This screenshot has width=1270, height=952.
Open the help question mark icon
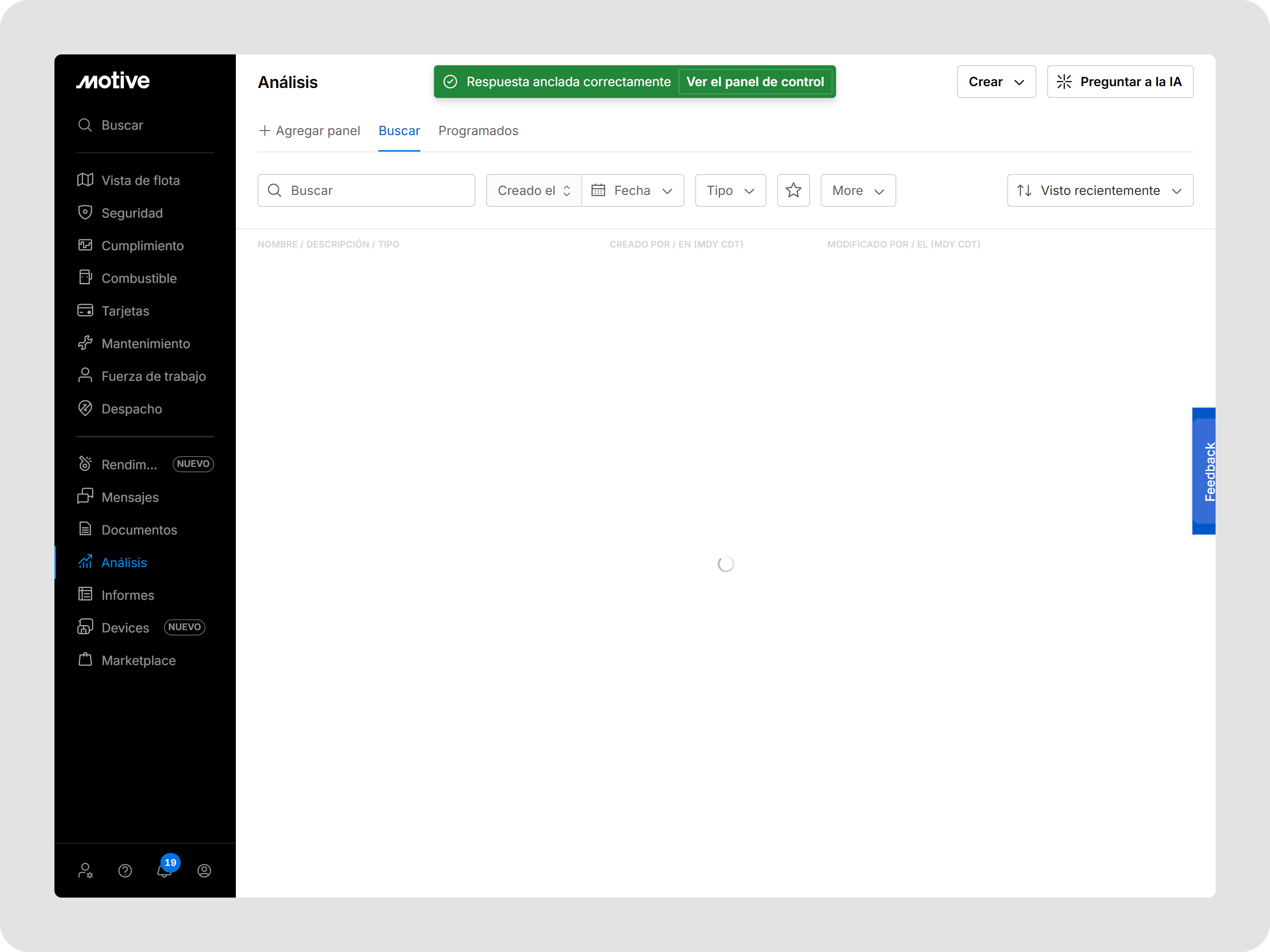click(x=125, y=870)
